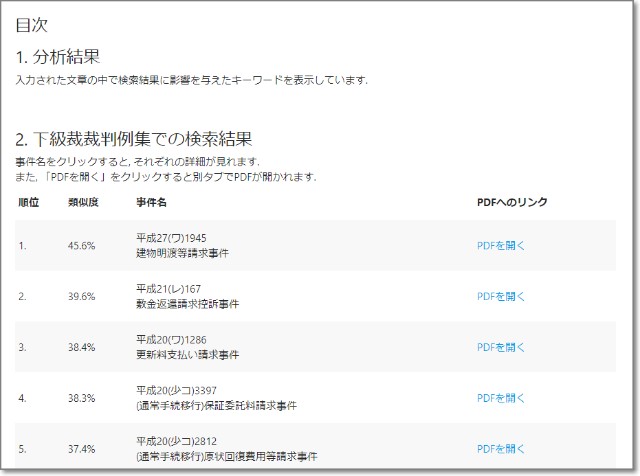Open the PDF for case 平成20(少コ)2812

tap(500, 449)
